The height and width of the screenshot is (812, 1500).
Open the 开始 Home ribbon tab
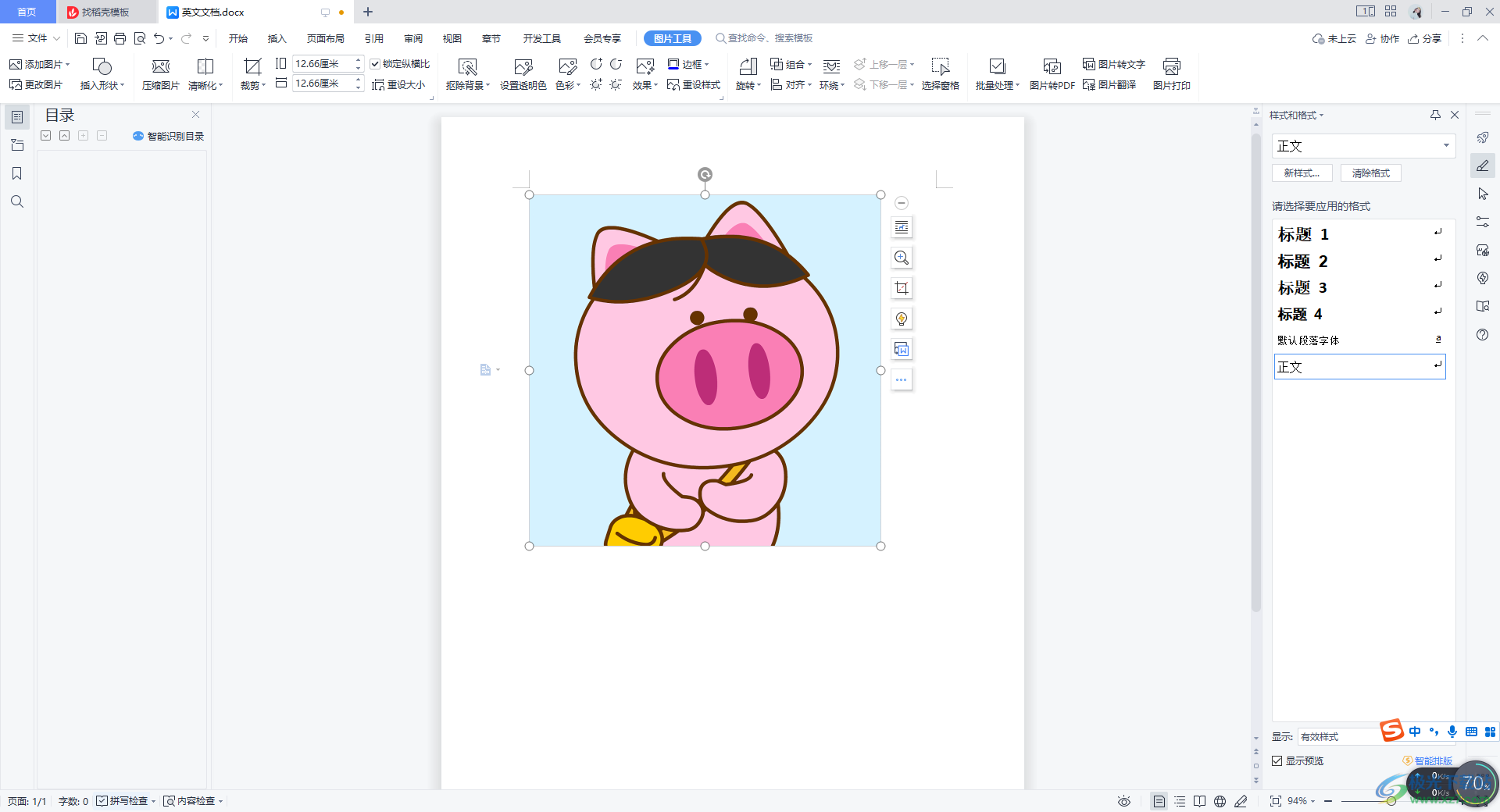pos(237,38)
